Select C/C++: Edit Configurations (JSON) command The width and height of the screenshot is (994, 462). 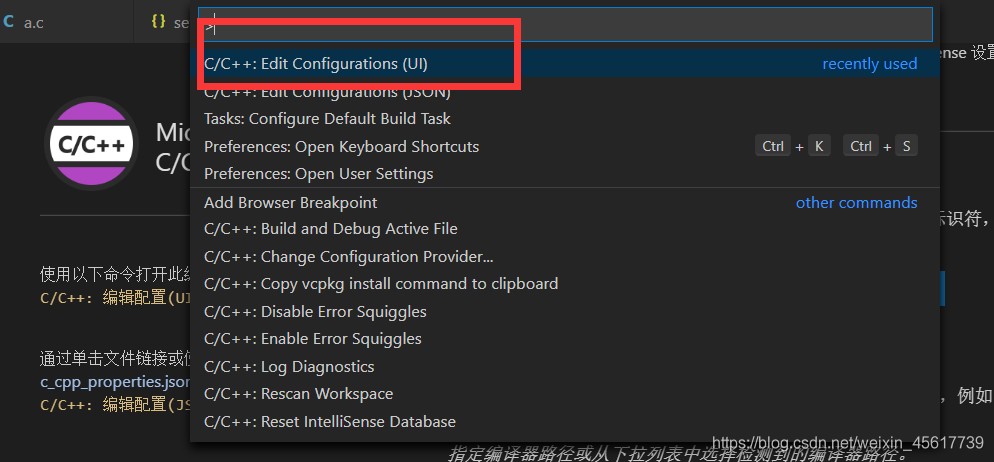(x=565, y=92)
